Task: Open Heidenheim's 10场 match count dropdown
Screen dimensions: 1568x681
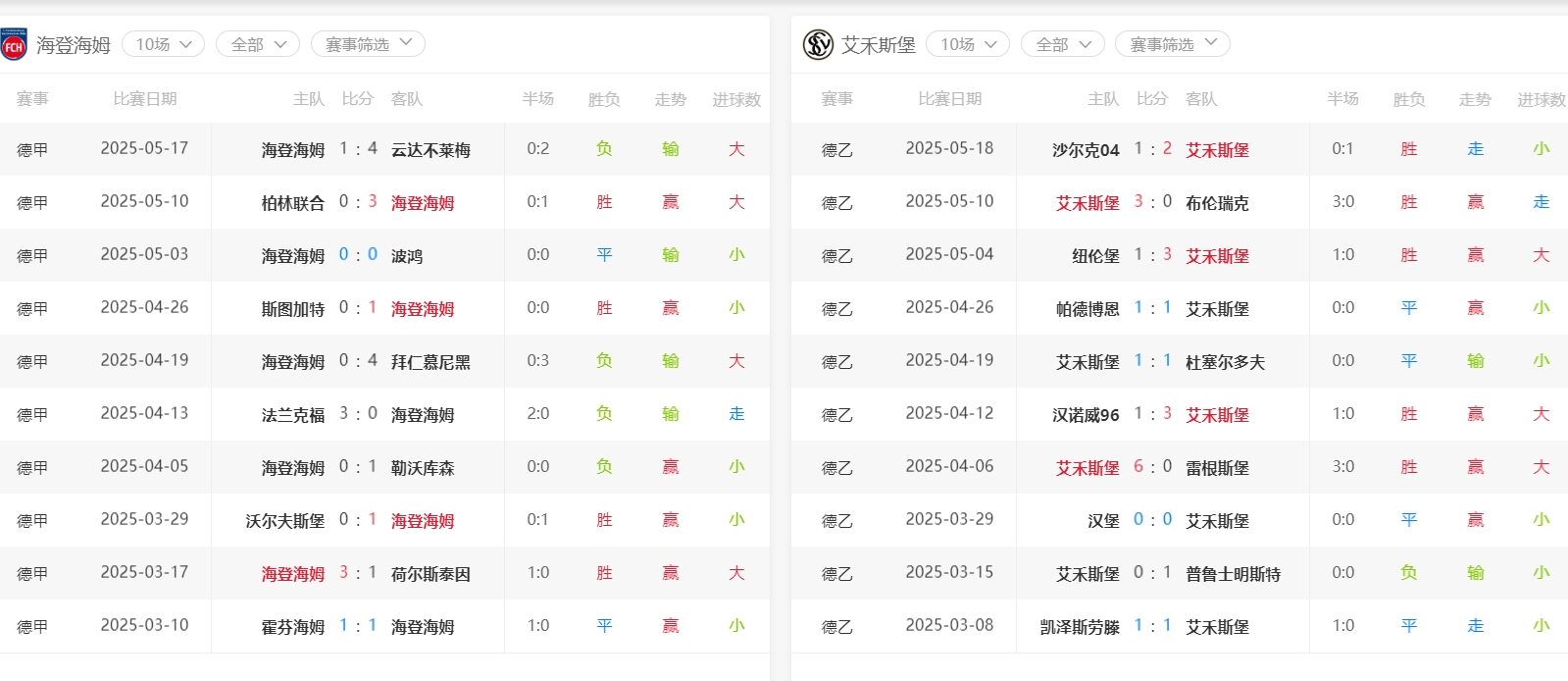Action: 163,44
